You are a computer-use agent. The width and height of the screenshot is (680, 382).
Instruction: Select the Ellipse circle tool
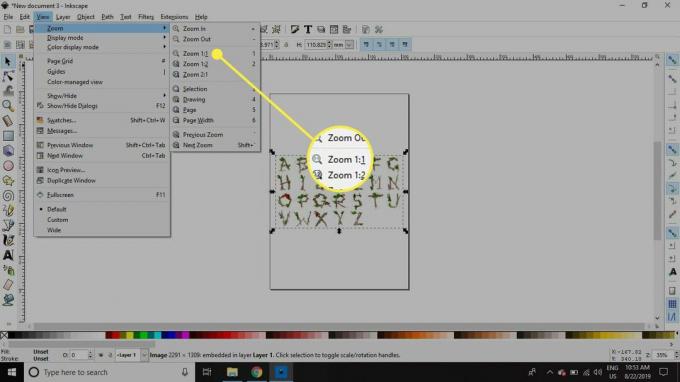coord(8,166)
